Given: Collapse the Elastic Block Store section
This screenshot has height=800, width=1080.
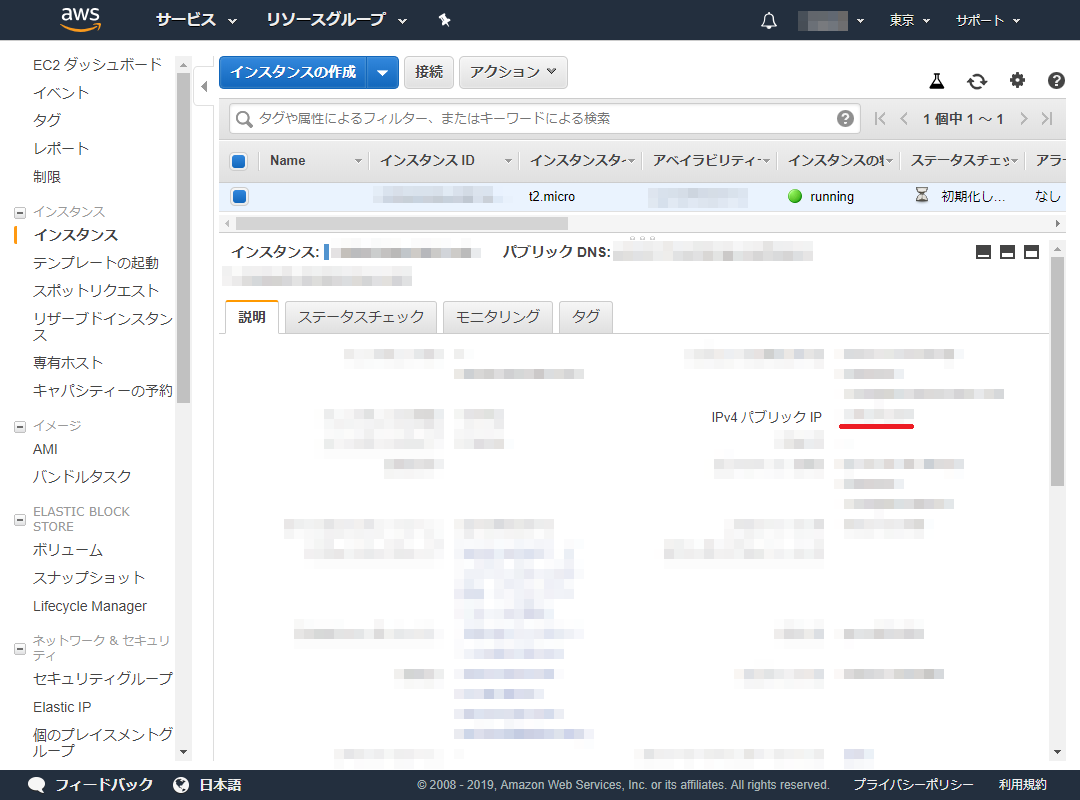Looking at the screenshot, I should (x=20, y=520).
